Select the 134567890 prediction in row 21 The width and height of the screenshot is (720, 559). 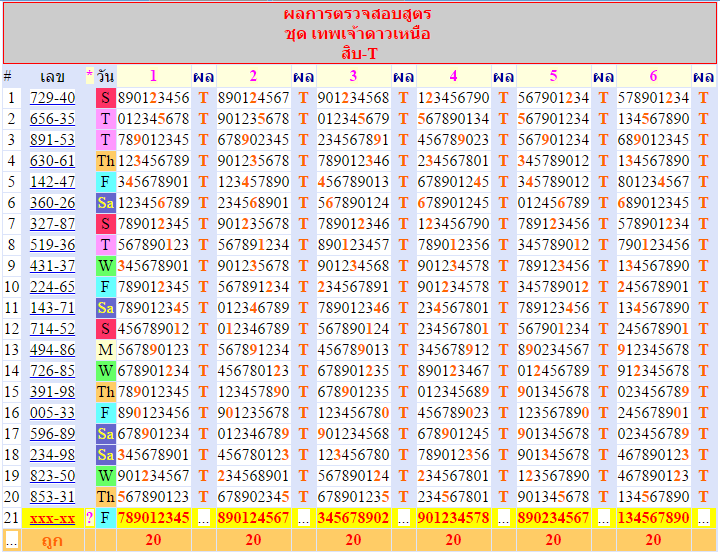click(653, 518)
